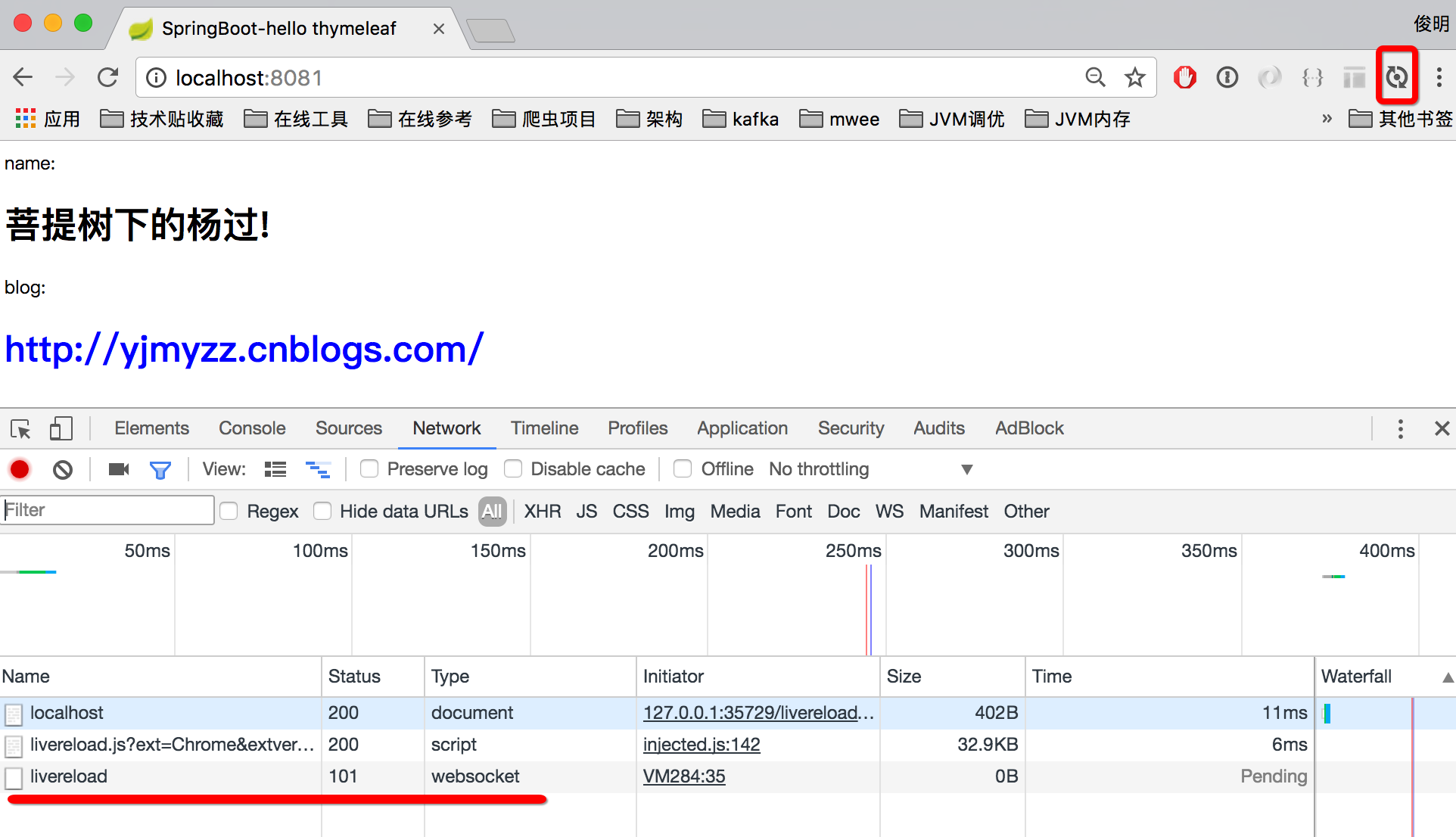This screenshot has height=837, width=1456.
Task: Open the AdBlock extension icon
Action: 1185,77
